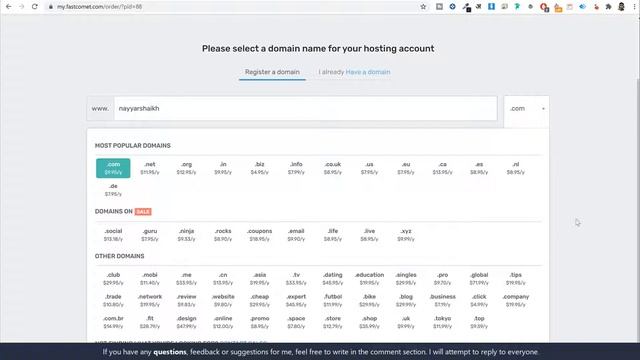
Task: Select the .club domain
Action: (113, 279)
